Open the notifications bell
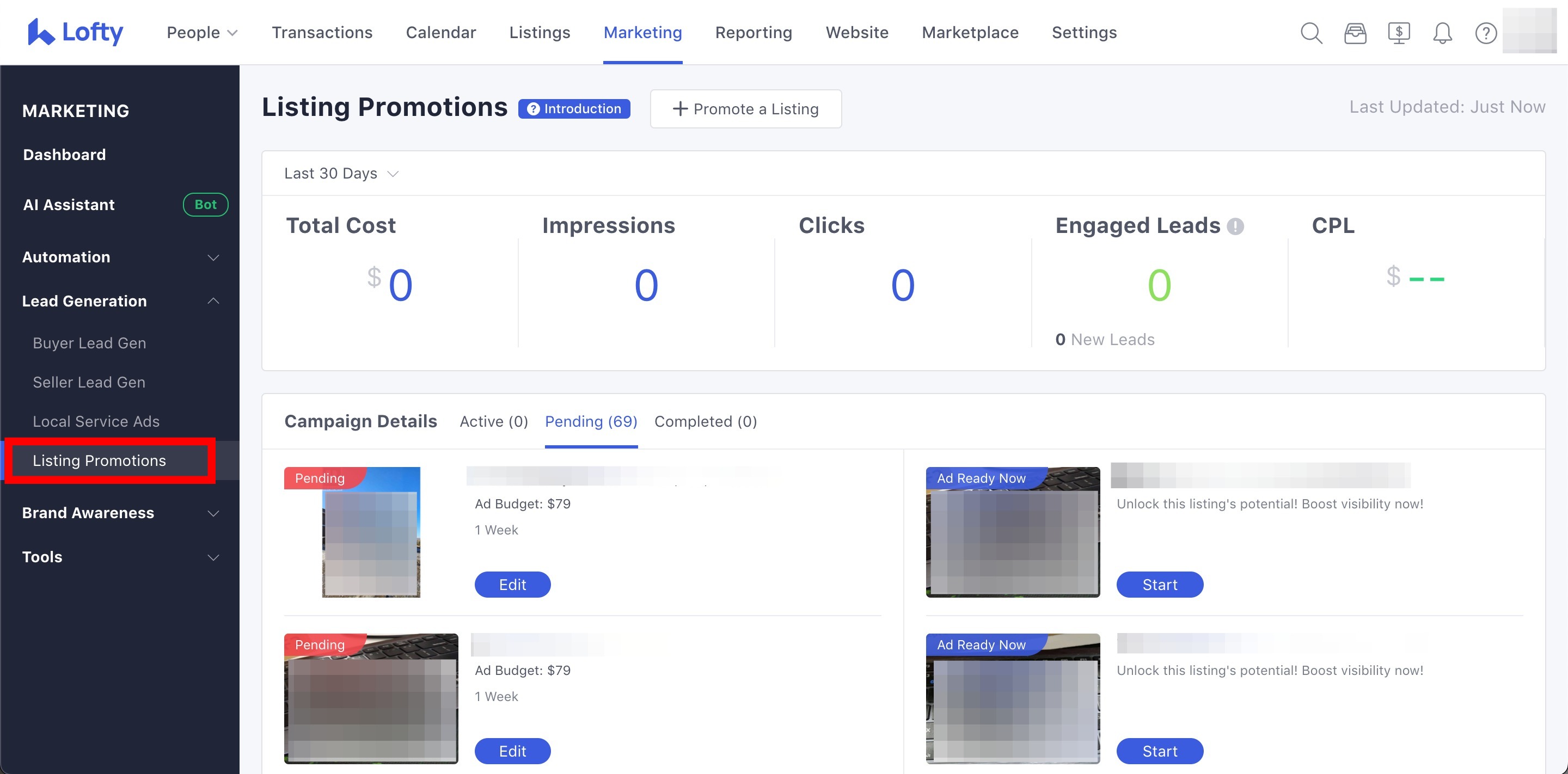 coord(1442,33)
